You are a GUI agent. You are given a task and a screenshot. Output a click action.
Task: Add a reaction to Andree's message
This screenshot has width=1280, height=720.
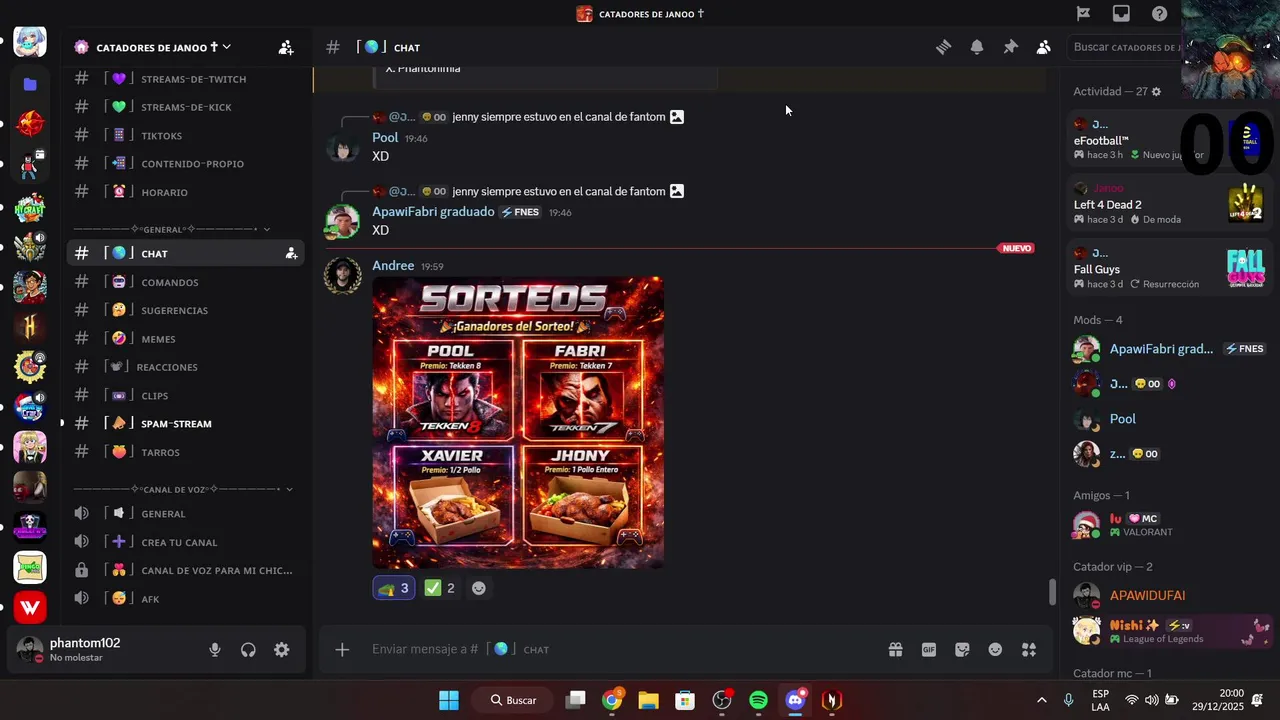click(479, 588)
